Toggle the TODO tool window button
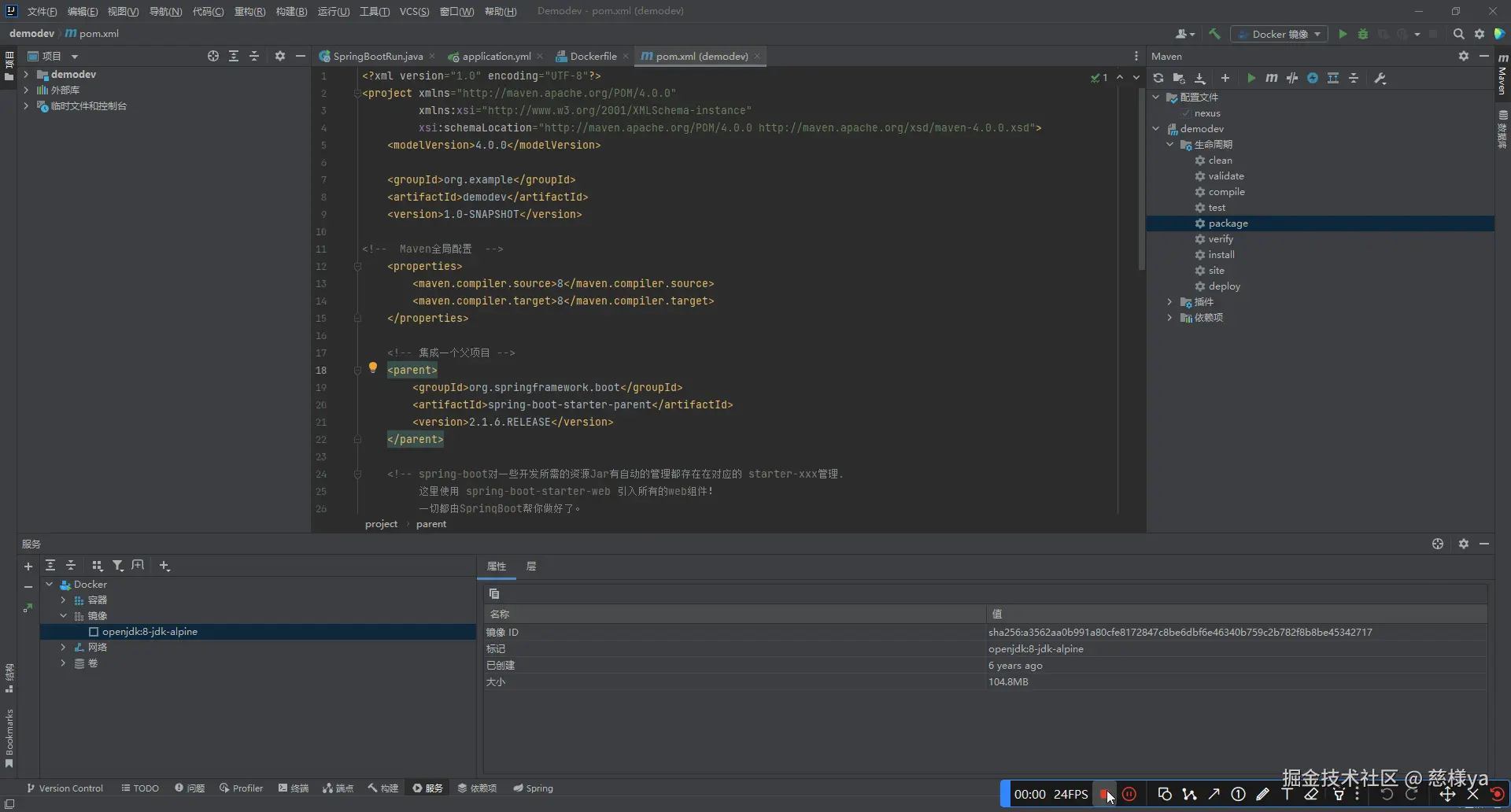Image resolution: width=1511 pixels, height=812 pixels. pos(140,788)
